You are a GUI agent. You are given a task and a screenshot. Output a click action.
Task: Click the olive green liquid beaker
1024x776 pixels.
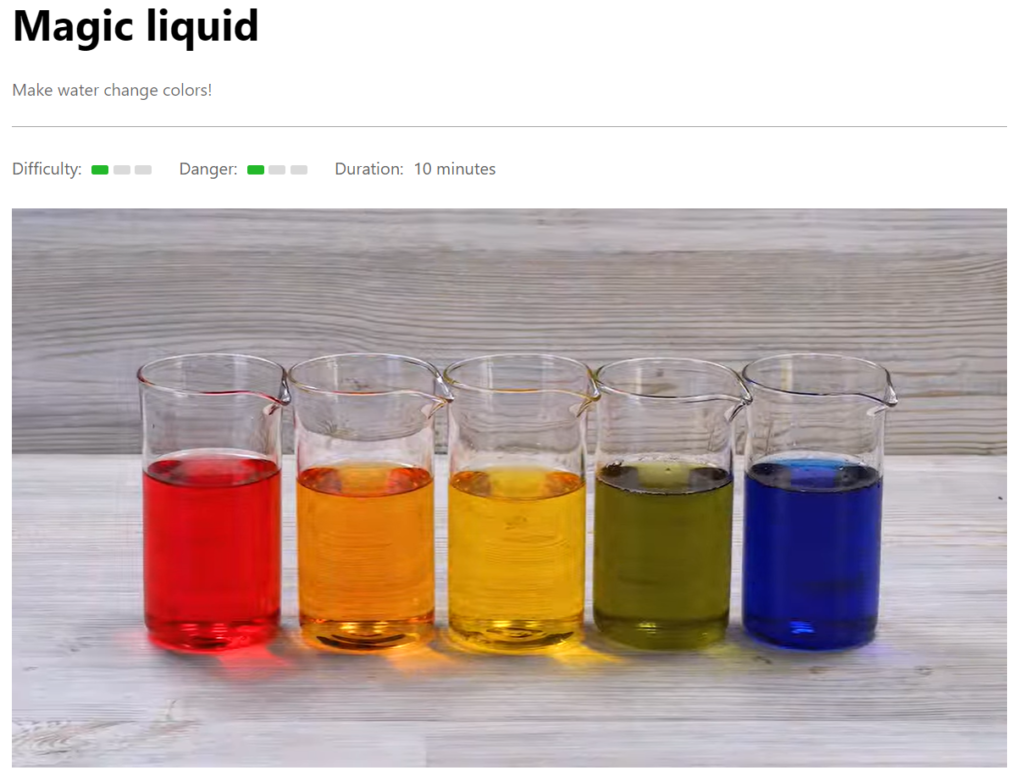[667, 502]
